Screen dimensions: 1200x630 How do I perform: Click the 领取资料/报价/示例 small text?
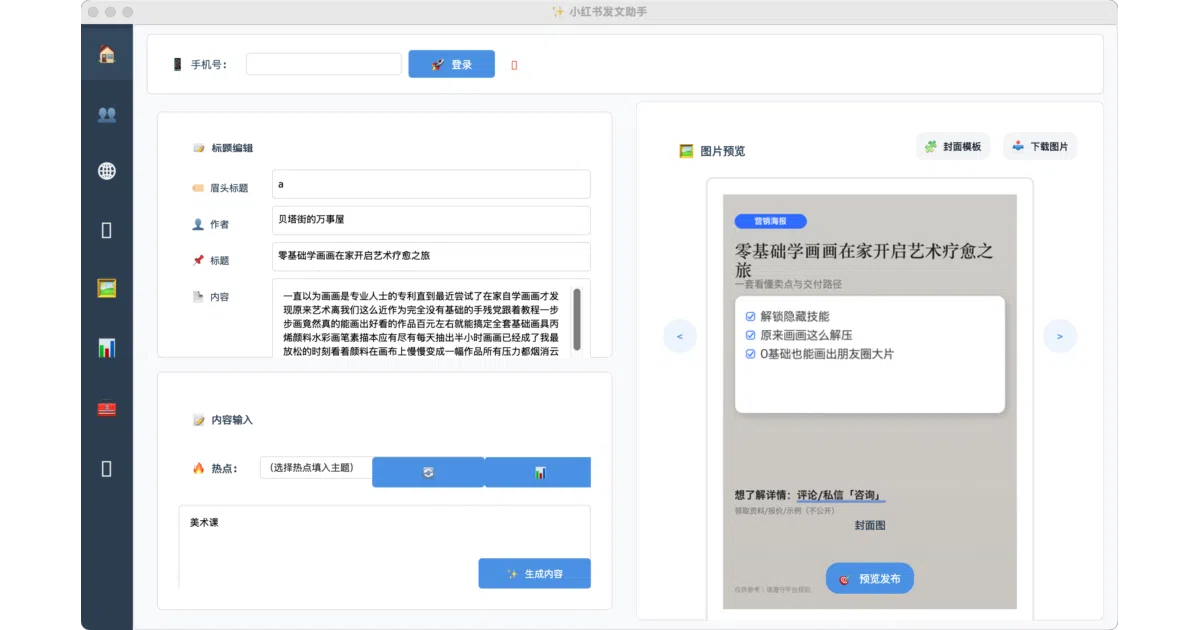[x=784, y=511]
